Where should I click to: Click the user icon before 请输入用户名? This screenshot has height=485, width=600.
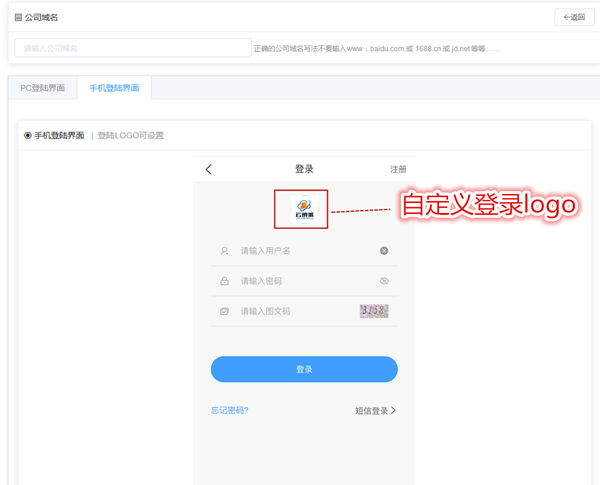224,251
